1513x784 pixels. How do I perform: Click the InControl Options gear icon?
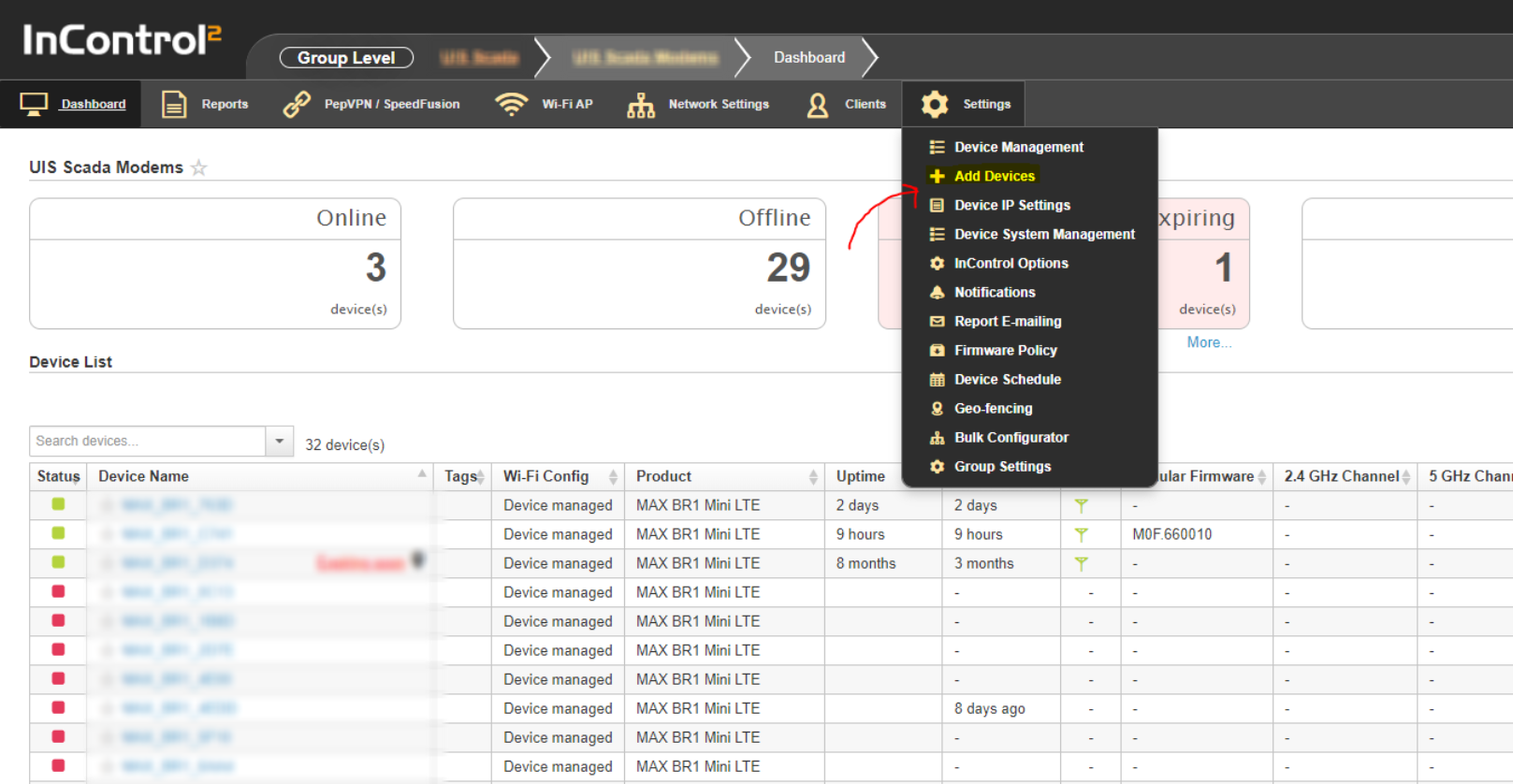pyautogui.click(x=937, y=263)
